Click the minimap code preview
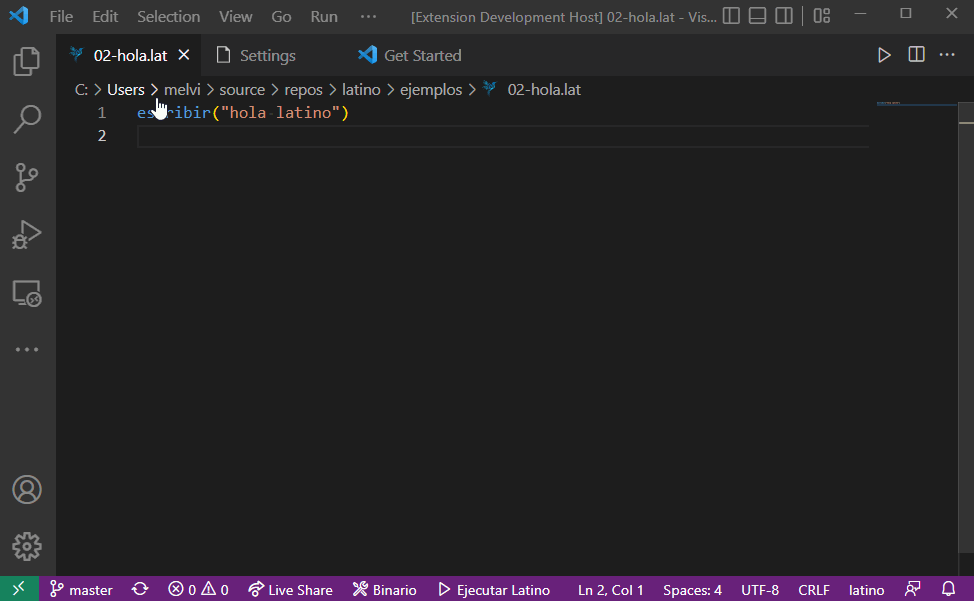 pos(916,104)
